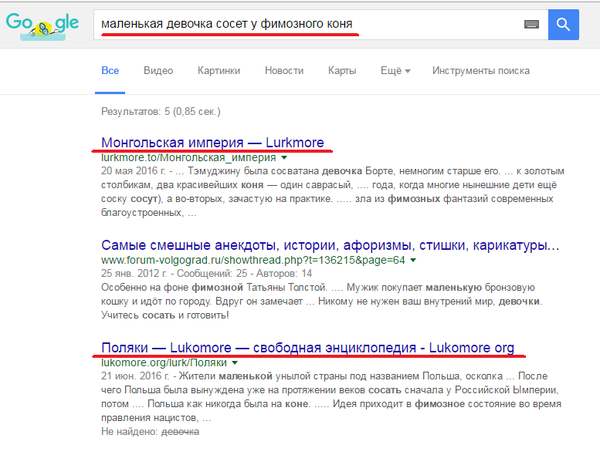The width and height of the screenshot is (600, 465).
Task: Open Инструменты поиска
Action: [481, 71]
